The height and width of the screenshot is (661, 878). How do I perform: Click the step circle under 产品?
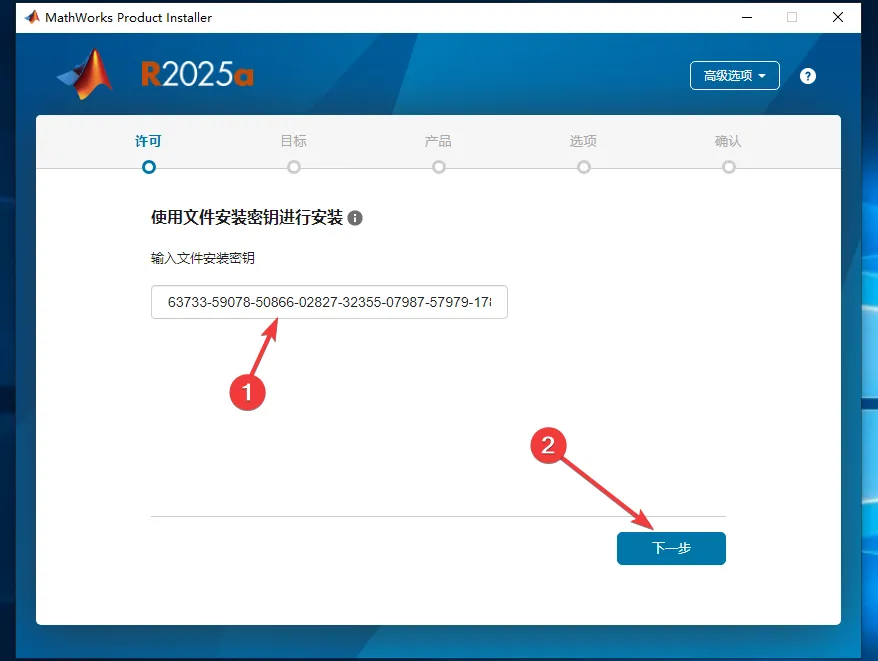(x=439, y=167)
